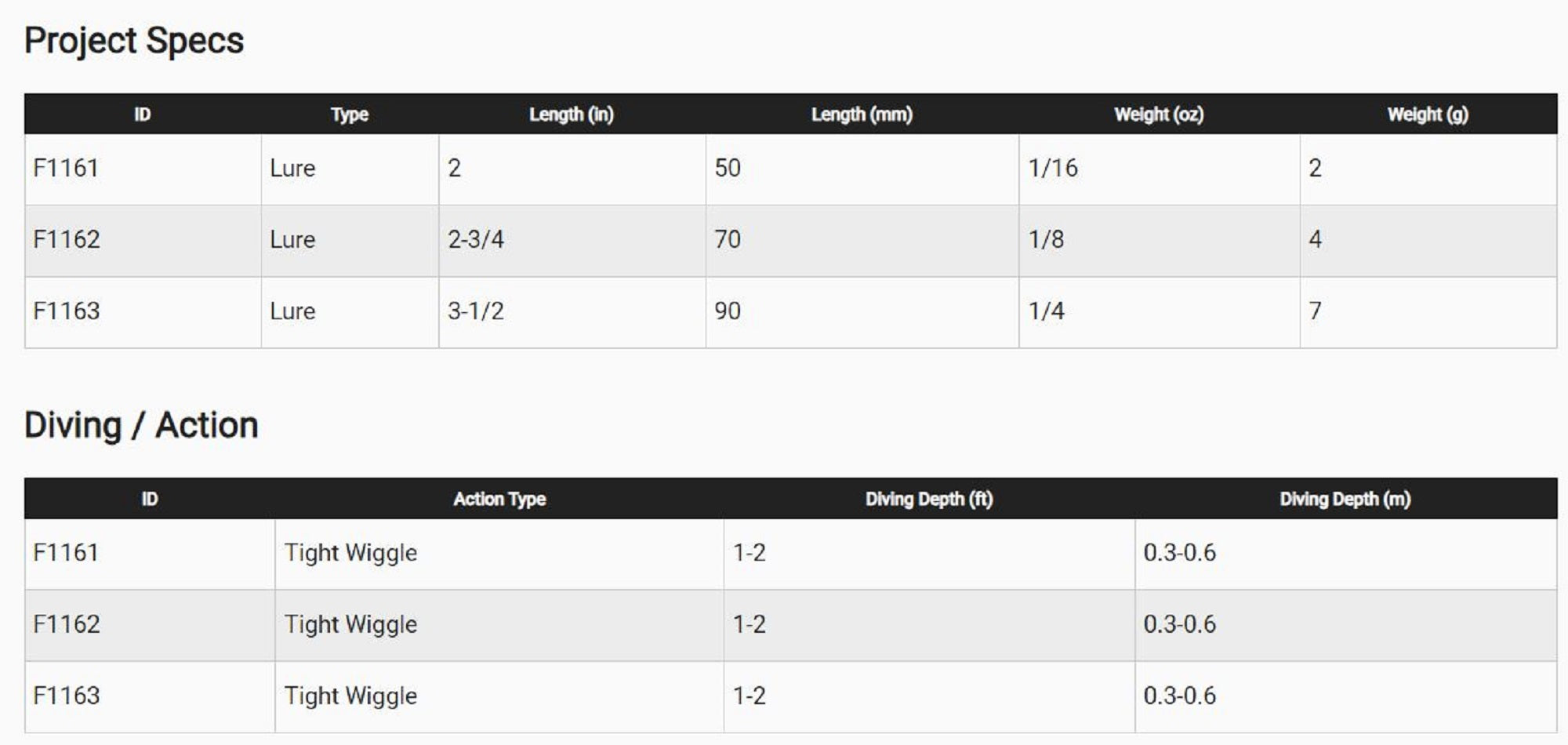Select the 1/16 weight cell
The image size is (1568, 745).
click(x=1053, y=168)
